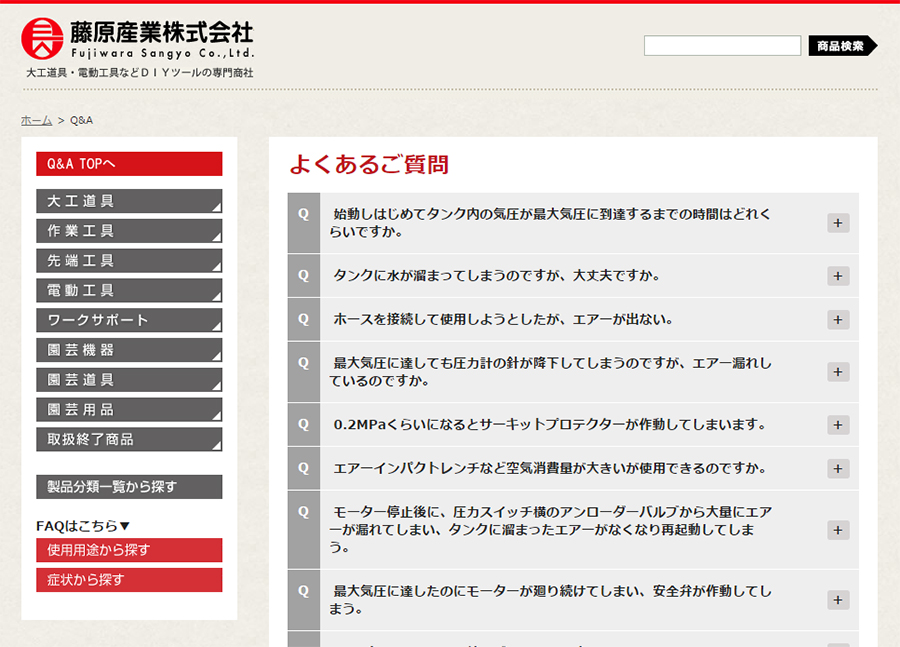Click the question text 0.2MPaくらいになると
Viewport: 900px width, 647px height.
550,425
